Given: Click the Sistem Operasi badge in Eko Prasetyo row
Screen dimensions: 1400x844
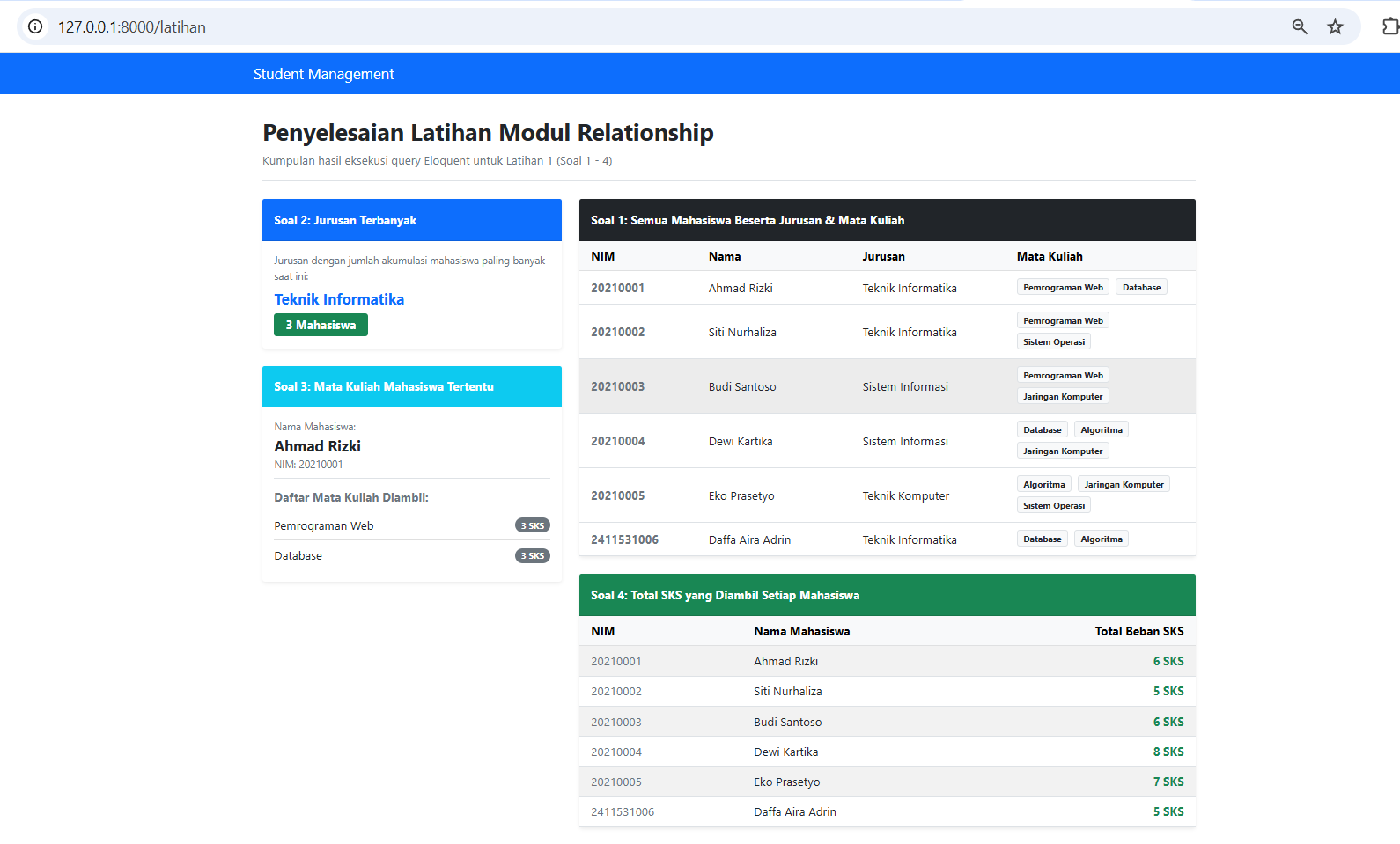Looking at the screenshot, I should [x=1054, y=505].
